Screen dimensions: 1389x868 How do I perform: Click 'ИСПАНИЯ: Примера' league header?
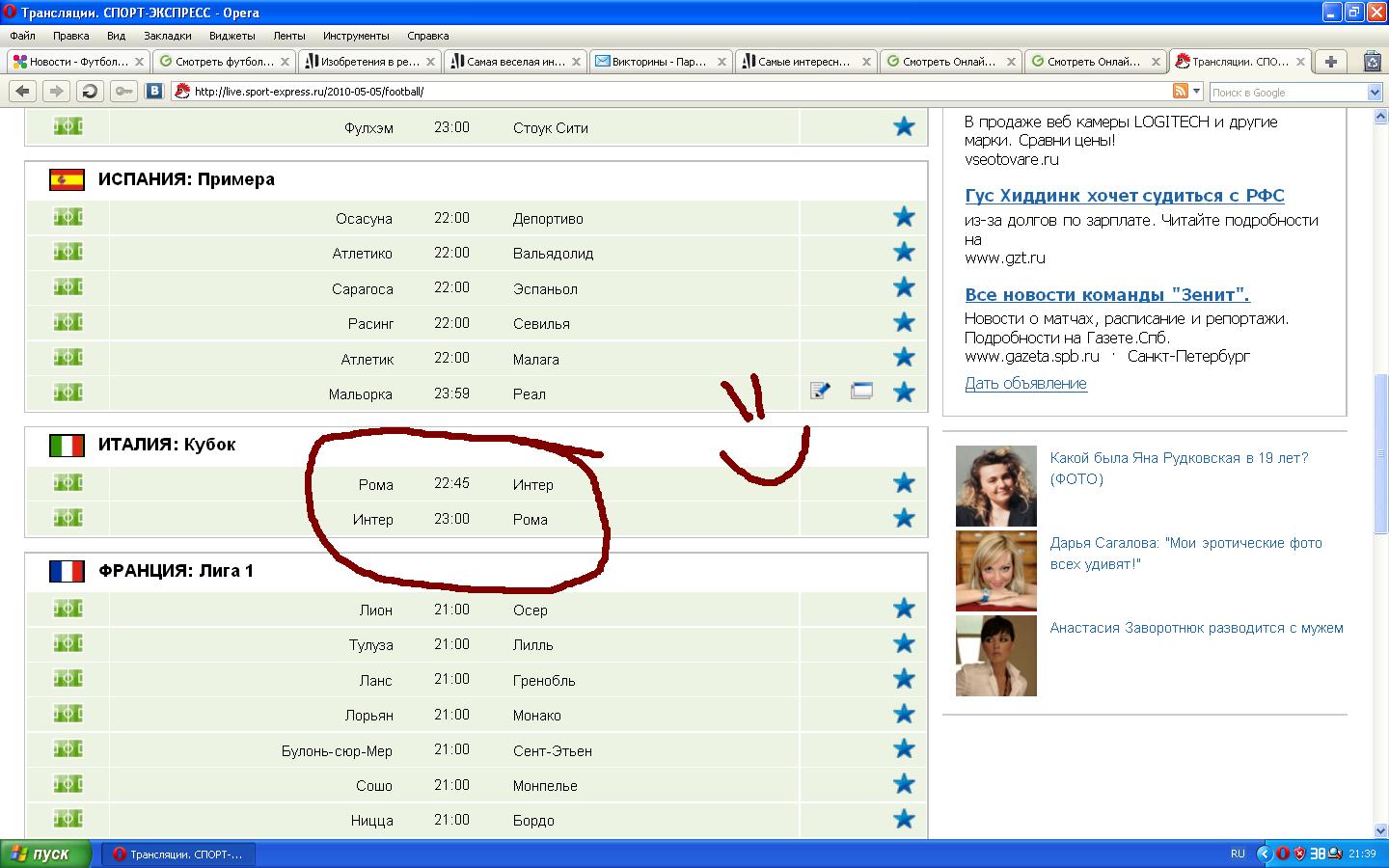[x=186, y=179]
